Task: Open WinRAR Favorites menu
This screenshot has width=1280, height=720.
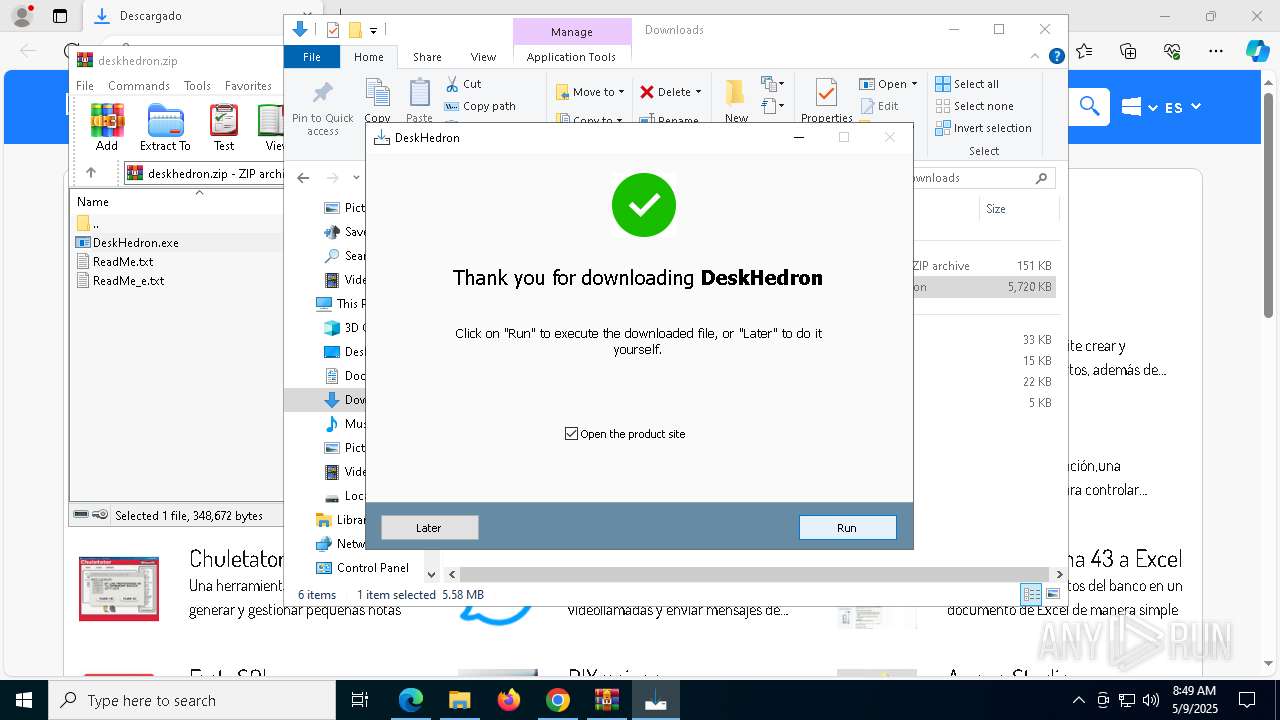Action: point(248,86)
